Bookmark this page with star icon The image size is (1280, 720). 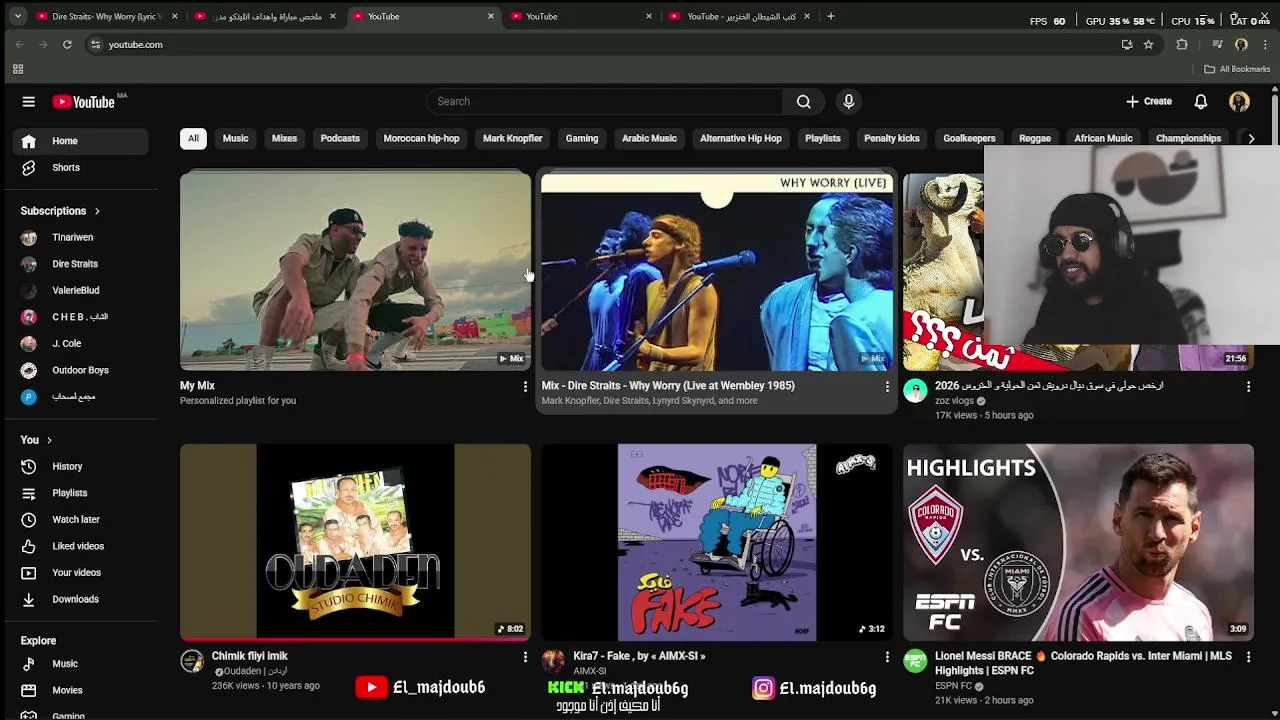1148,44
